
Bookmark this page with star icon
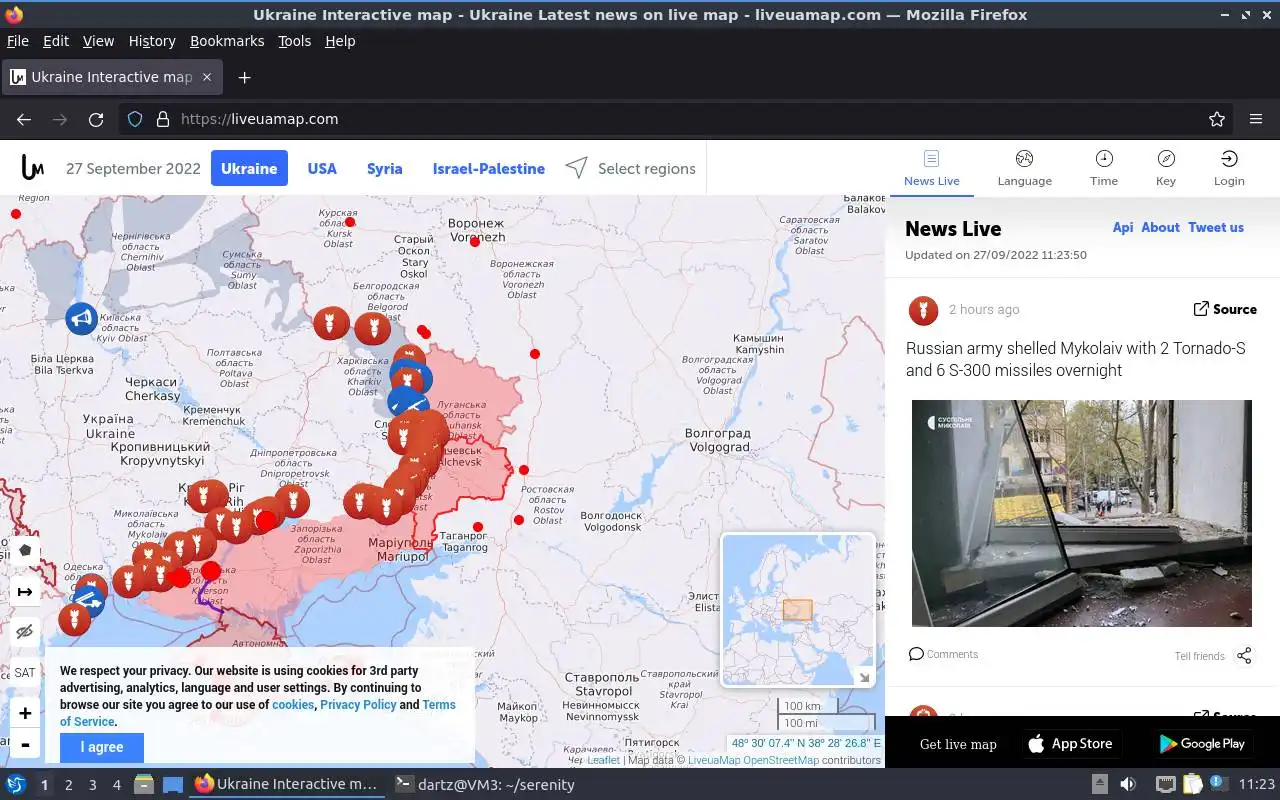[x=1217, y=119]
